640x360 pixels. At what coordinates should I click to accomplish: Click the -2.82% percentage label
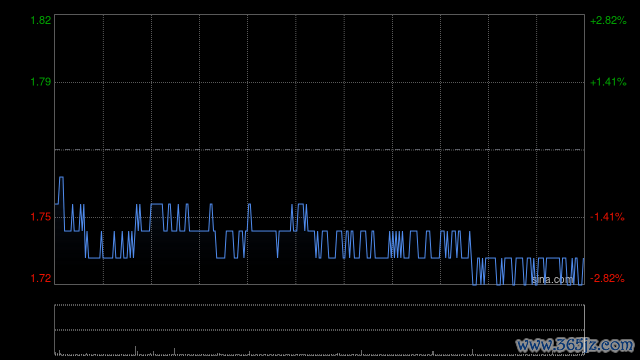coord(607,278)
